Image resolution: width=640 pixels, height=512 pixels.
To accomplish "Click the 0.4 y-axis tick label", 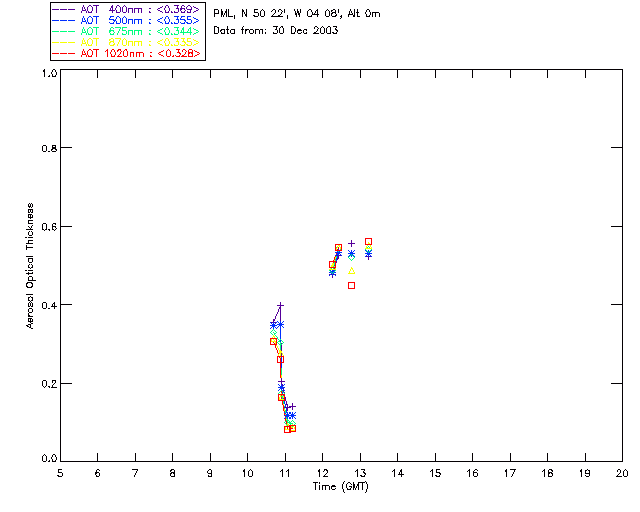I will [x=49, y=305].
